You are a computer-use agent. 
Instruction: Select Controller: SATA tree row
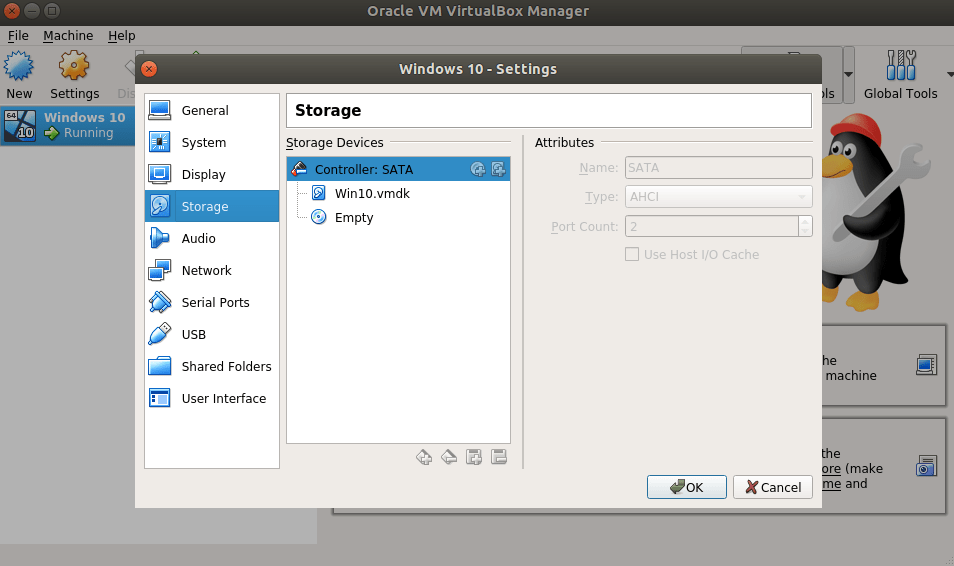pos(399,169)
